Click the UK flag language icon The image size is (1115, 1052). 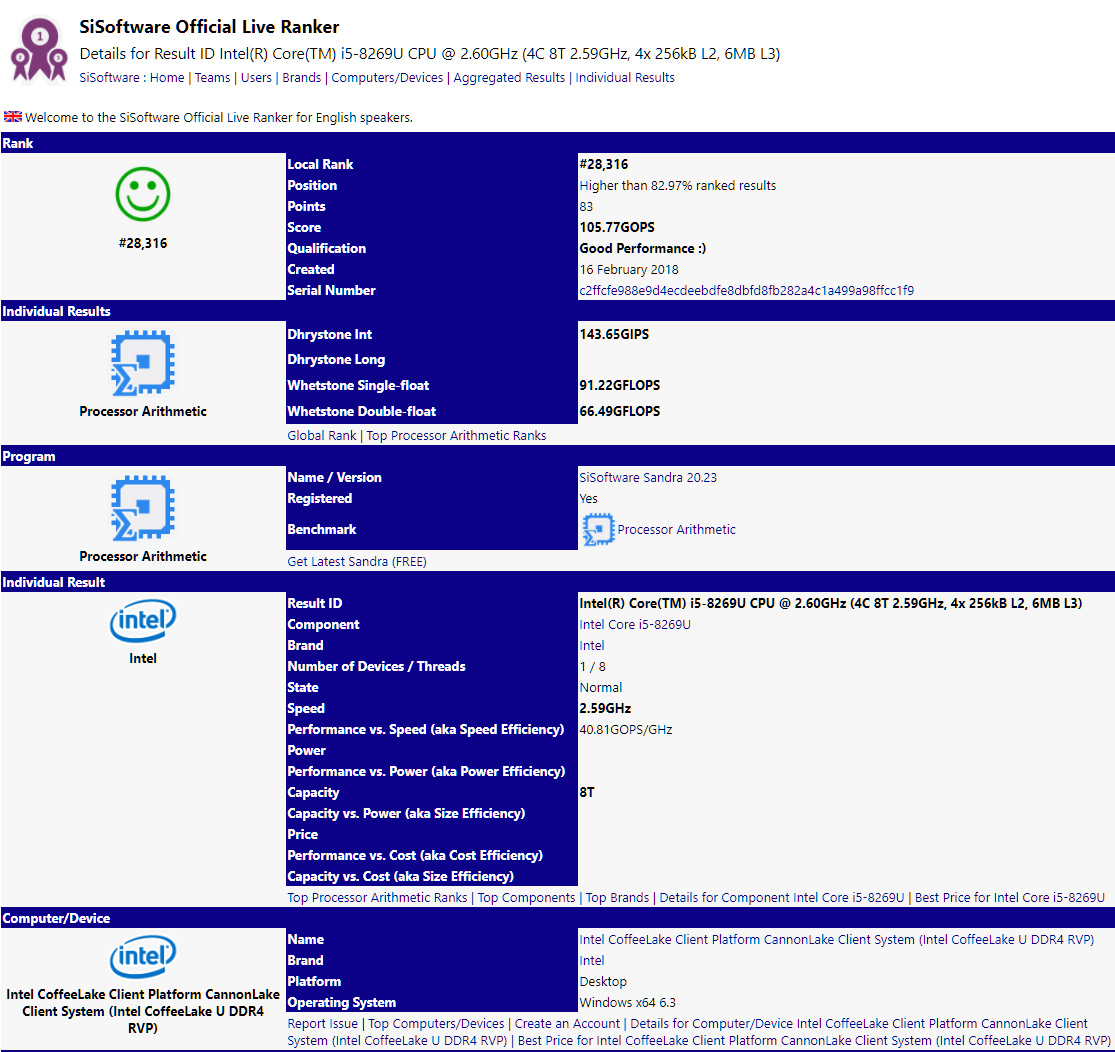(x=13, y=117)
